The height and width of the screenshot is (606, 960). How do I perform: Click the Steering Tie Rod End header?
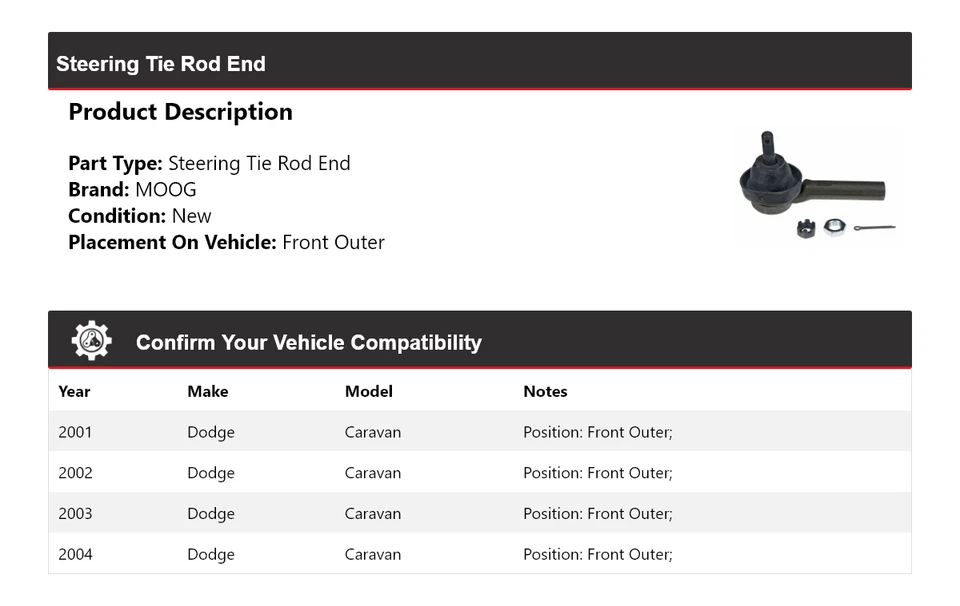[161, 64]
